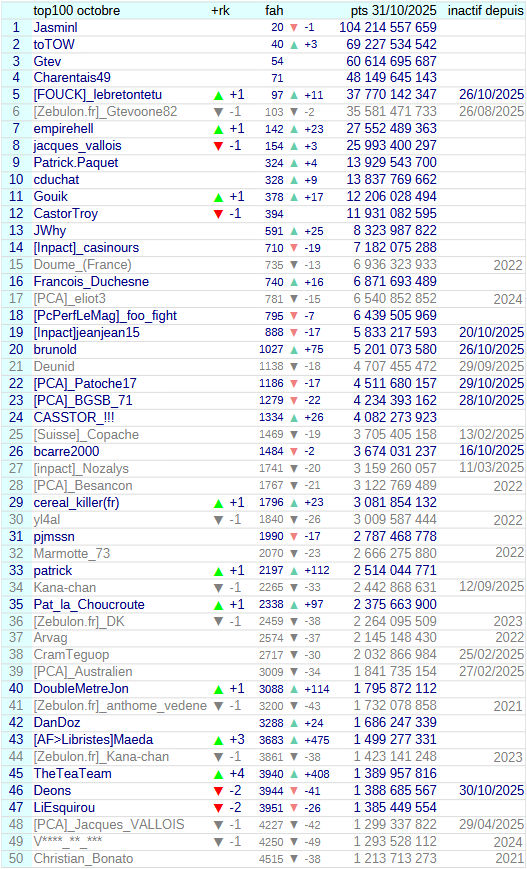Click fah rank 4515 on last row
527x869 pixels.
[272, 859]
